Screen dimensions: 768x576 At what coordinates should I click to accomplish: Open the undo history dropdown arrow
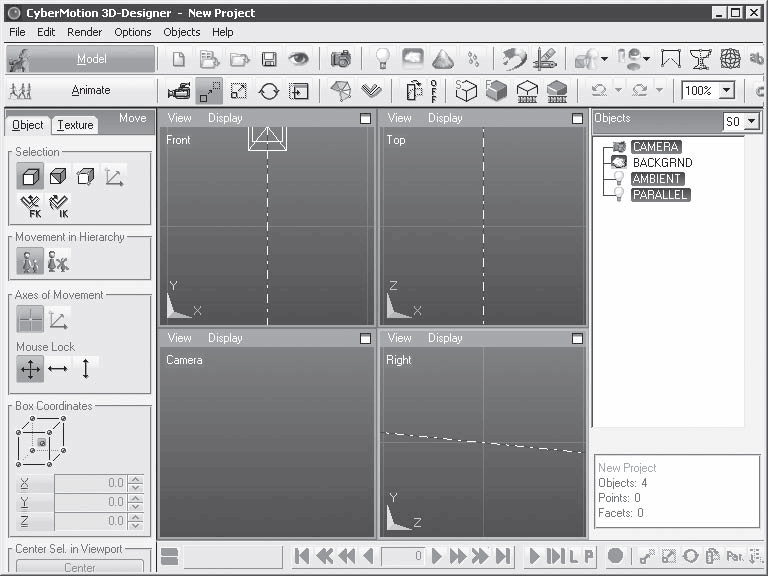tap(619, 91)
